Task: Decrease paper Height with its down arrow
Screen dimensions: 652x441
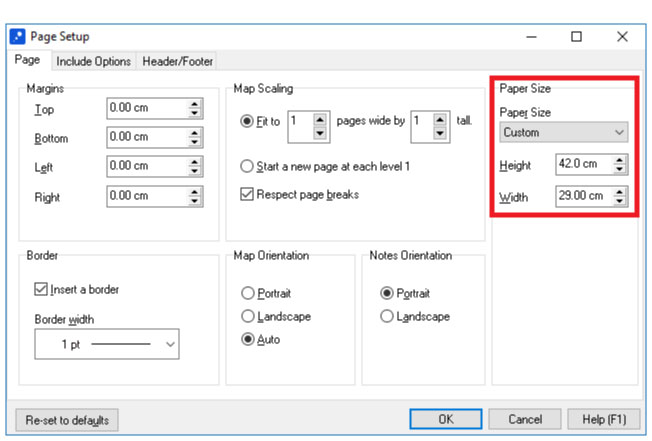Action: [620, 169]
